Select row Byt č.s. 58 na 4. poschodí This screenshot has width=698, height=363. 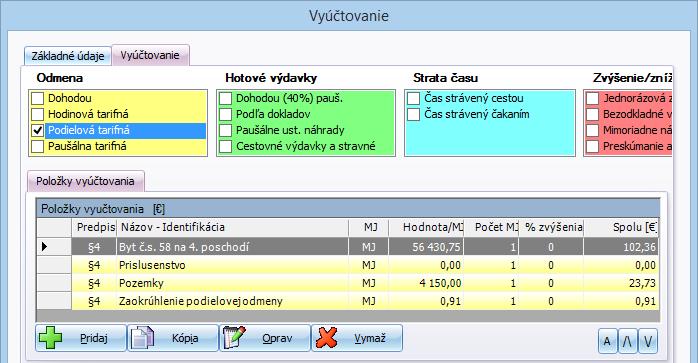pyautogui.click(x=348, y=246)
